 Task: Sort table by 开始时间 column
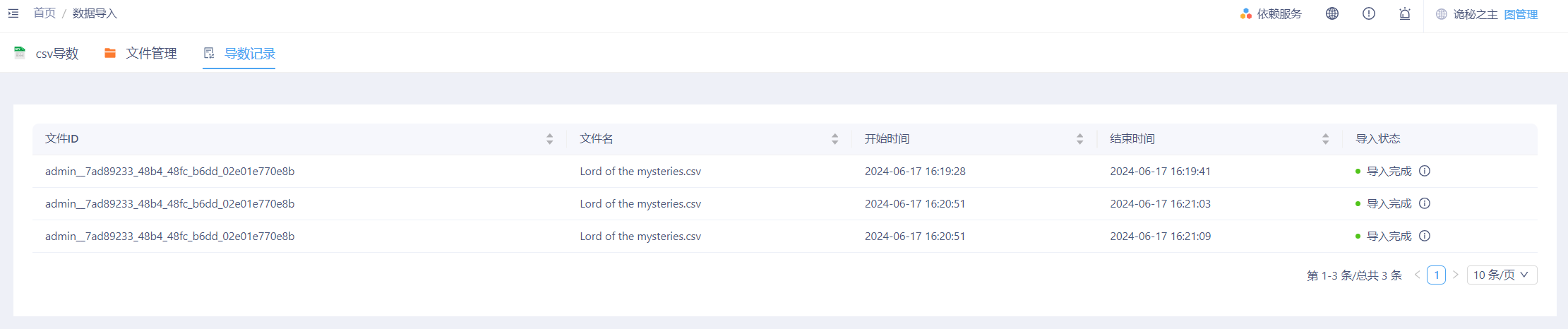coord(1079,139)
